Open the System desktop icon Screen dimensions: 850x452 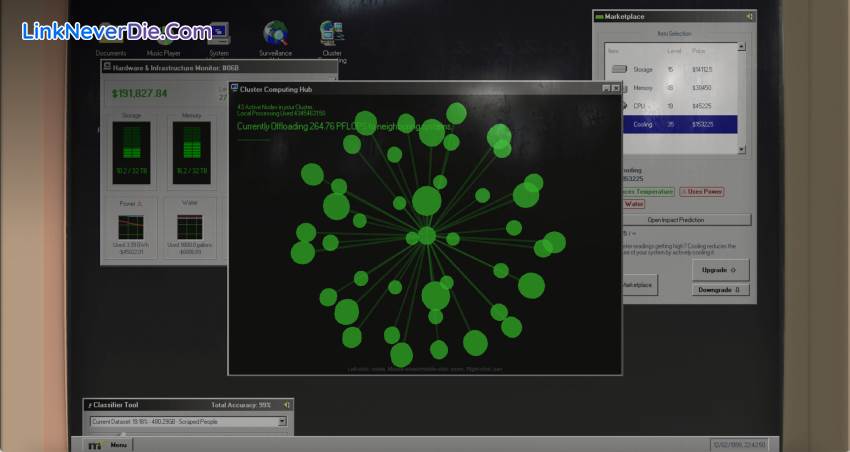click(219, 36)
